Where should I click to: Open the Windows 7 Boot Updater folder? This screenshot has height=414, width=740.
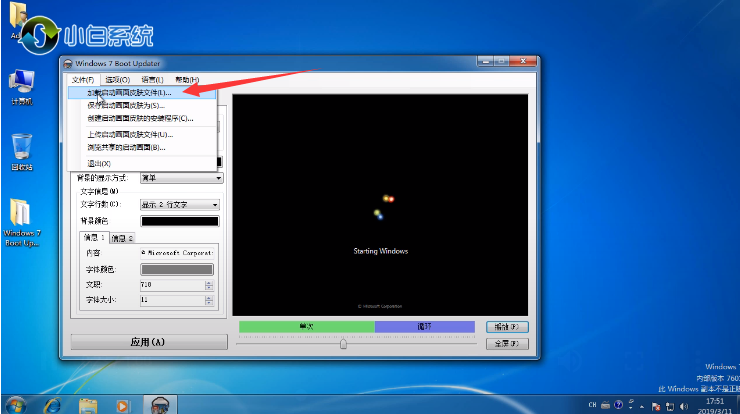pos(21,218)
